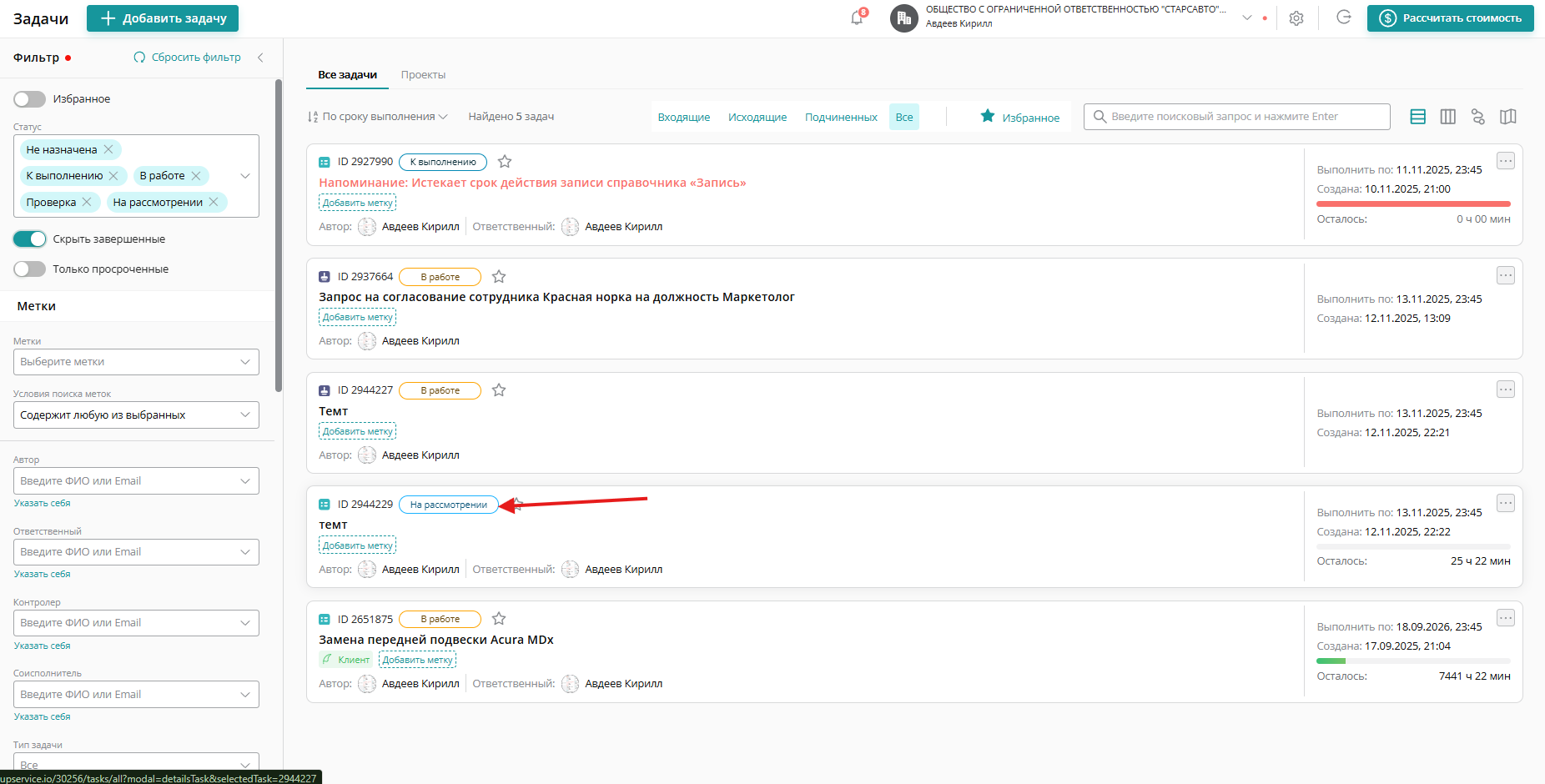
Task: Remove 'Не назначена' status chip
Action: [108, 150]
